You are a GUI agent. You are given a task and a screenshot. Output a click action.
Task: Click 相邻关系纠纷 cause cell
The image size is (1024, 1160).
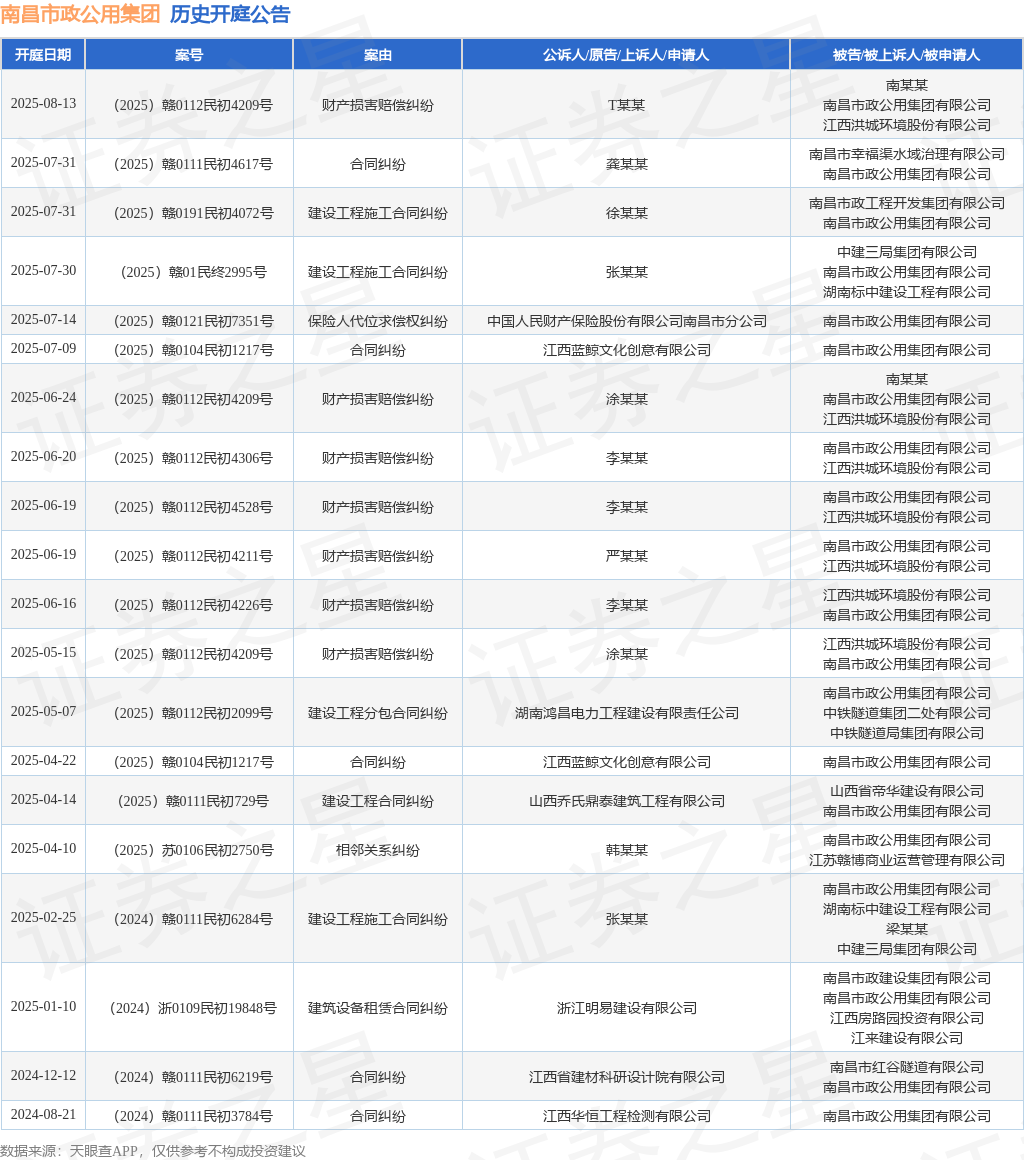pyautogui.click(x=378, y=850)
